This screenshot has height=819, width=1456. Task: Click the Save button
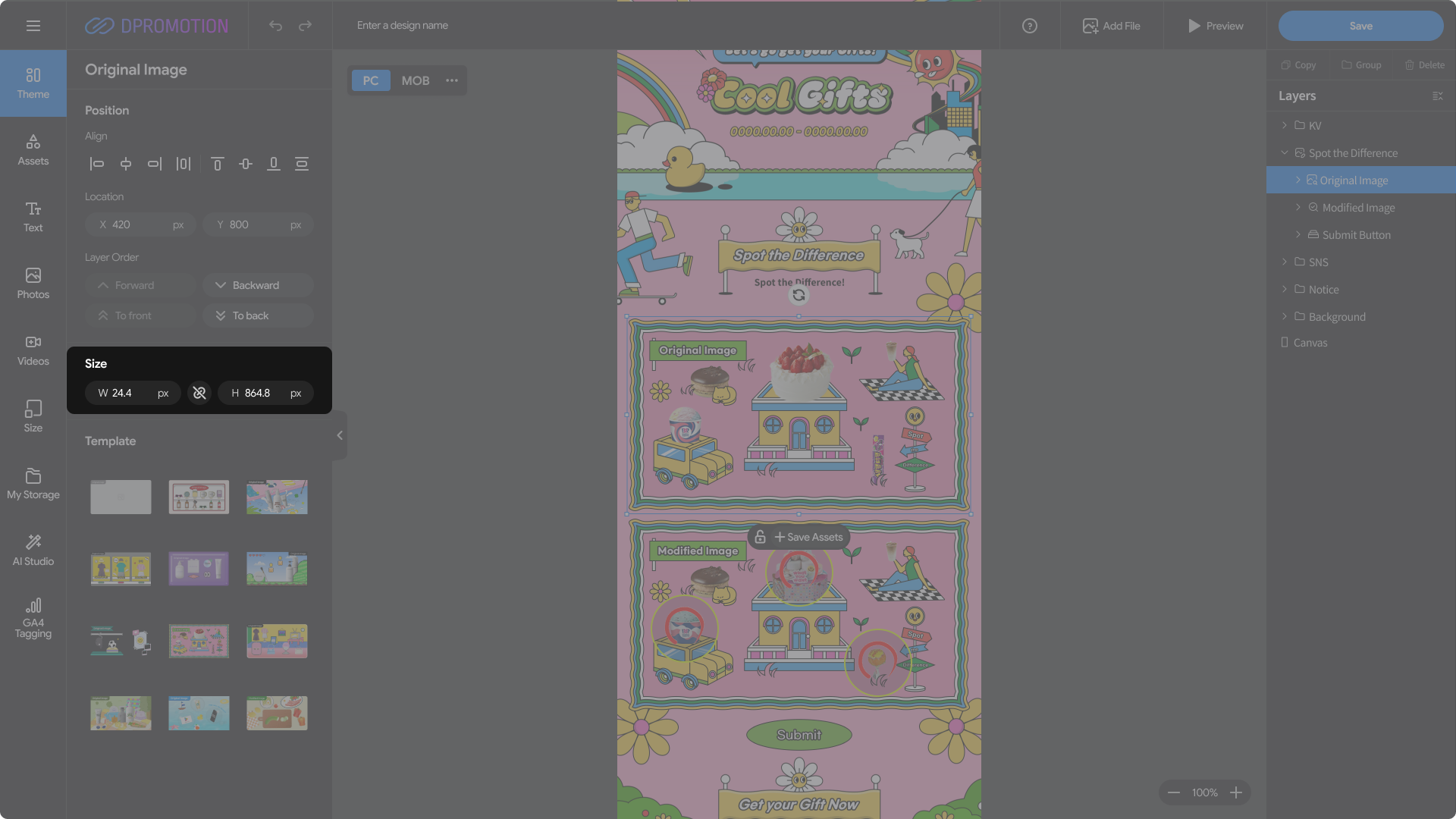click(x=1360, y=26)
